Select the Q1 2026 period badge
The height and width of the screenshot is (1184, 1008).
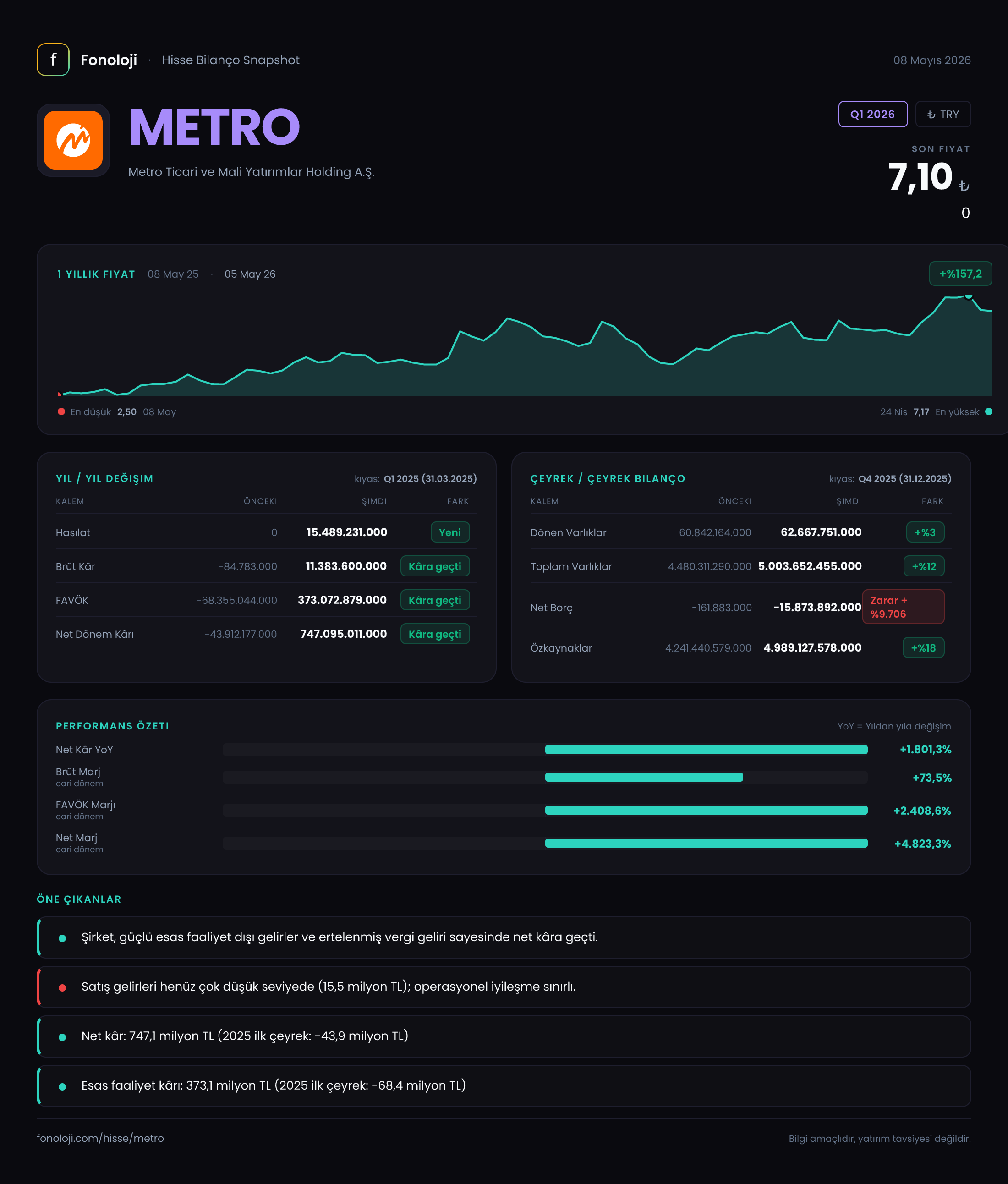click(872, 114)
